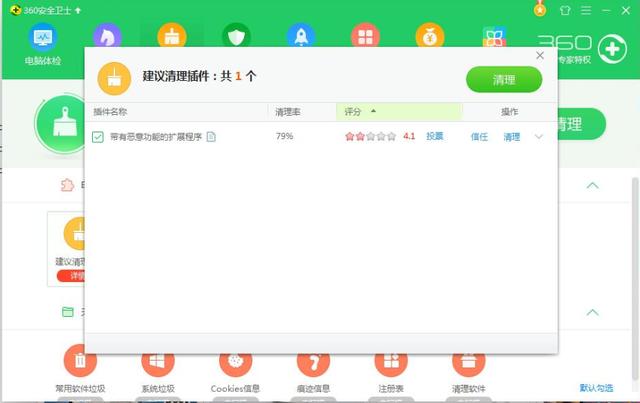Open the purple horse Trojan scan icon

(x=107, y=36)
